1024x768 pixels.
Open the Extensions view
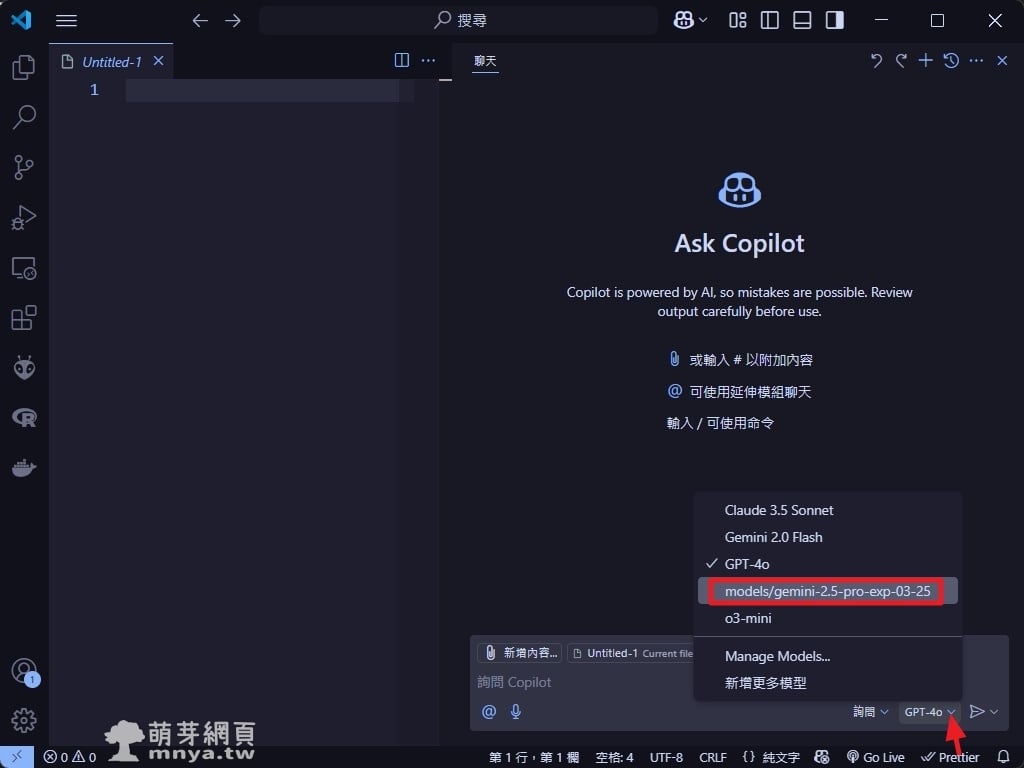pos(24,318)
